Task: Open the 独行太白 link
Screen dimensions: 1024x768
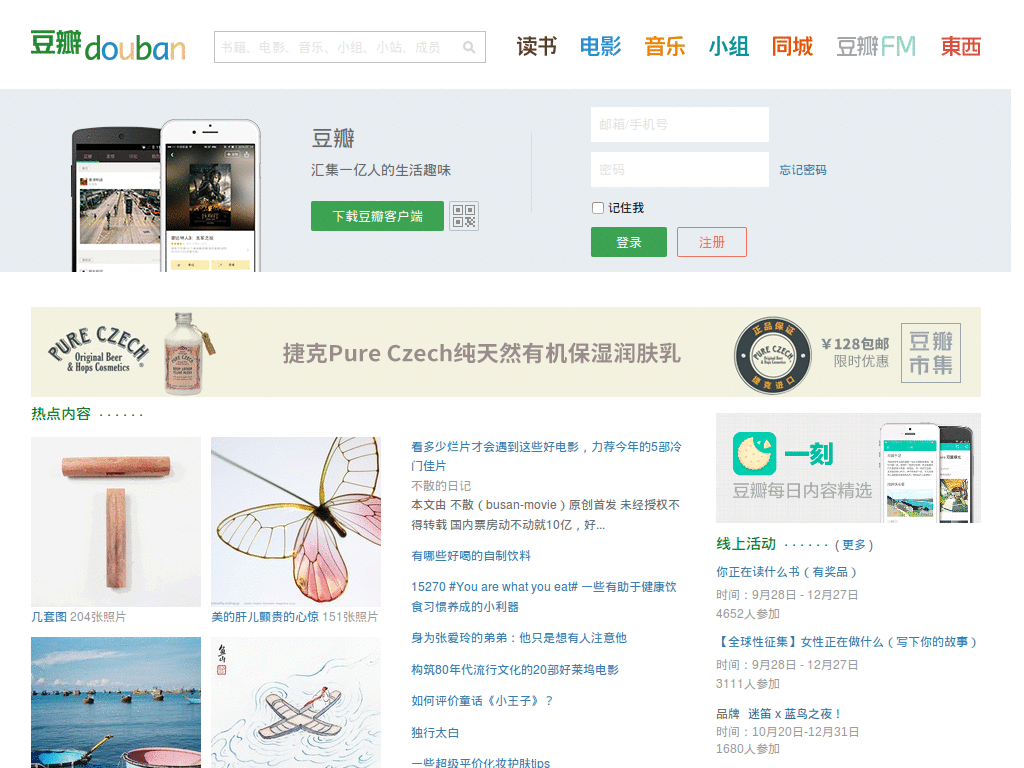Action: pyautogui.click(x=435, y=733)
